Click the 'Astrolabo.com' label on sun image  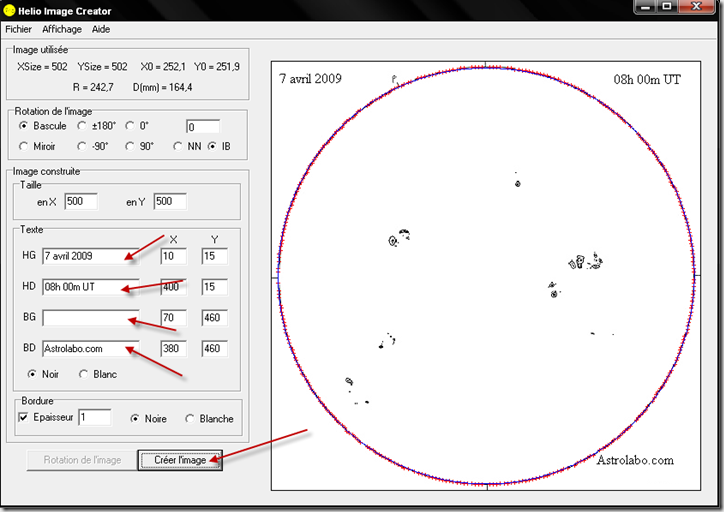635,460
